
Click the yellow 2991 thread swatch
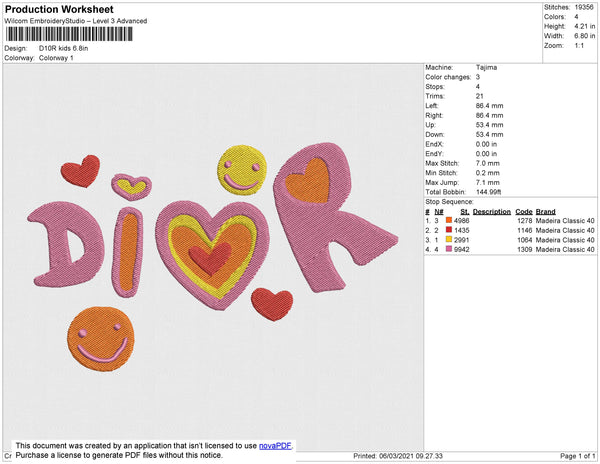point(449,239)
